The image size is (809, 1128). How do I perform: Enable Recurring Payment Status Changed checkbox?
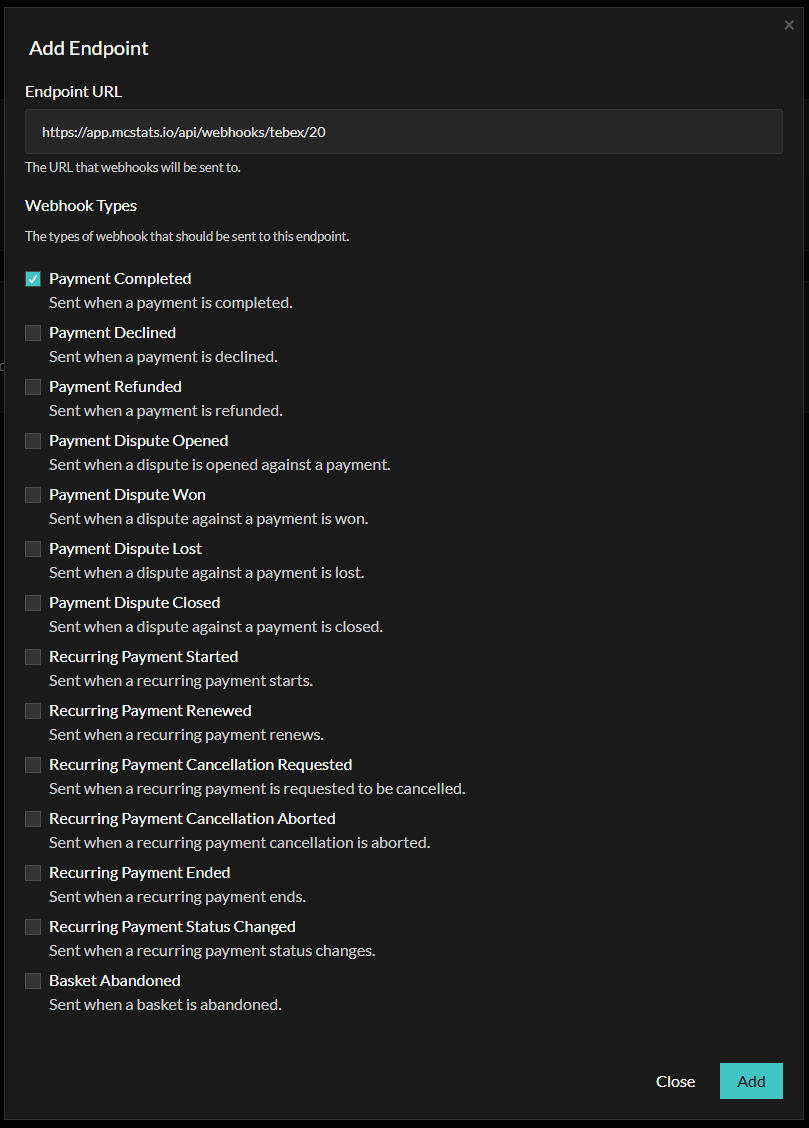point(33,927)
